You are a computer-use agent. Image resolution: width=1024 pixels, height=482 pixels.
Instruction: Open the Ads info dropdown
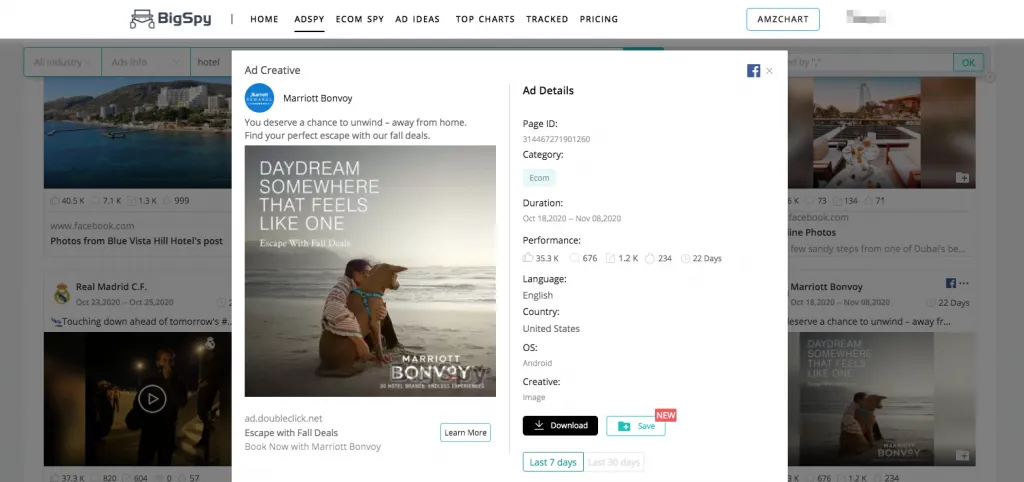[x=146, y=62]
